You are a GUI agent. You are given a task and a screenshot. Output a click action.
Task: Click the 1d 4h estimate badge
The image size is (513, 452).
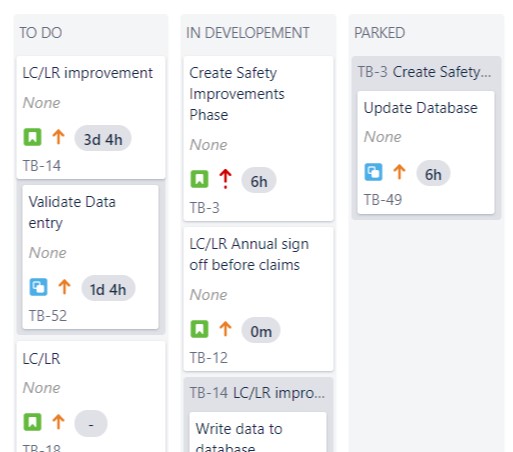(108, 289)
